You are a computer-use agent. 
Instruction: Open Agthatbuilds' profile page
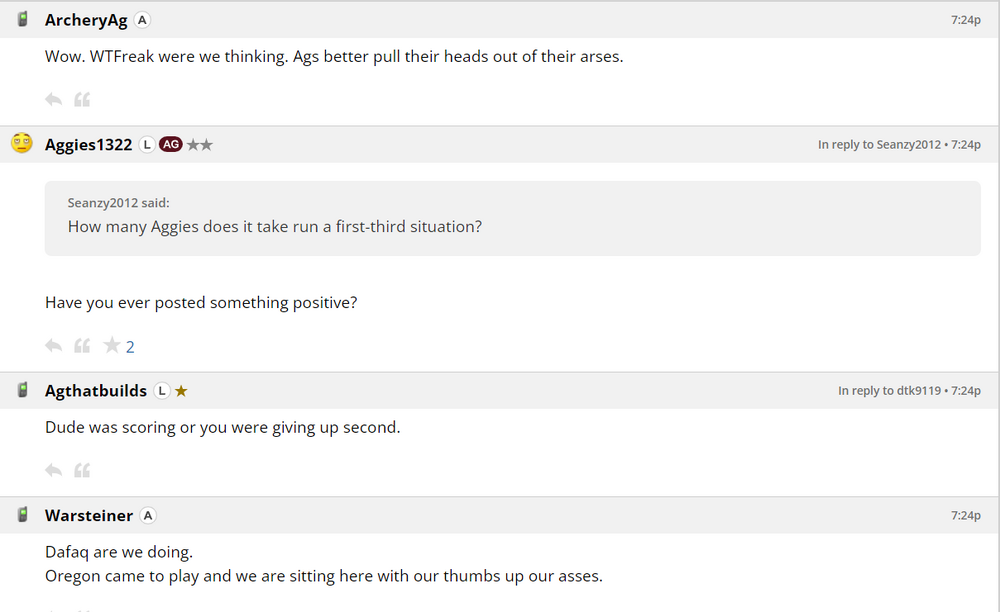pos(96,391)
